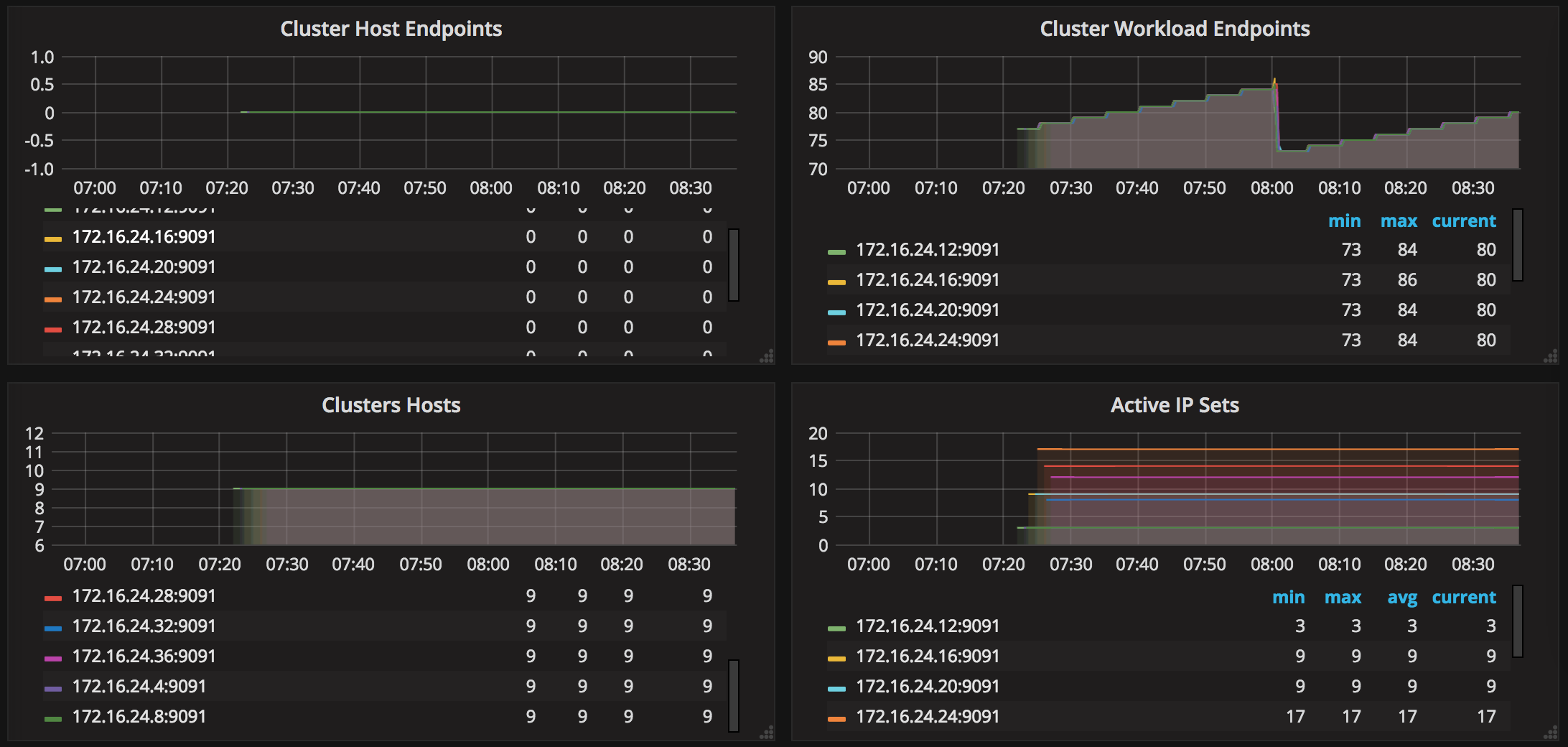Sort Active IP Sets legend by max
This screenshot has height=747, width=1568.
[1343, 598]
